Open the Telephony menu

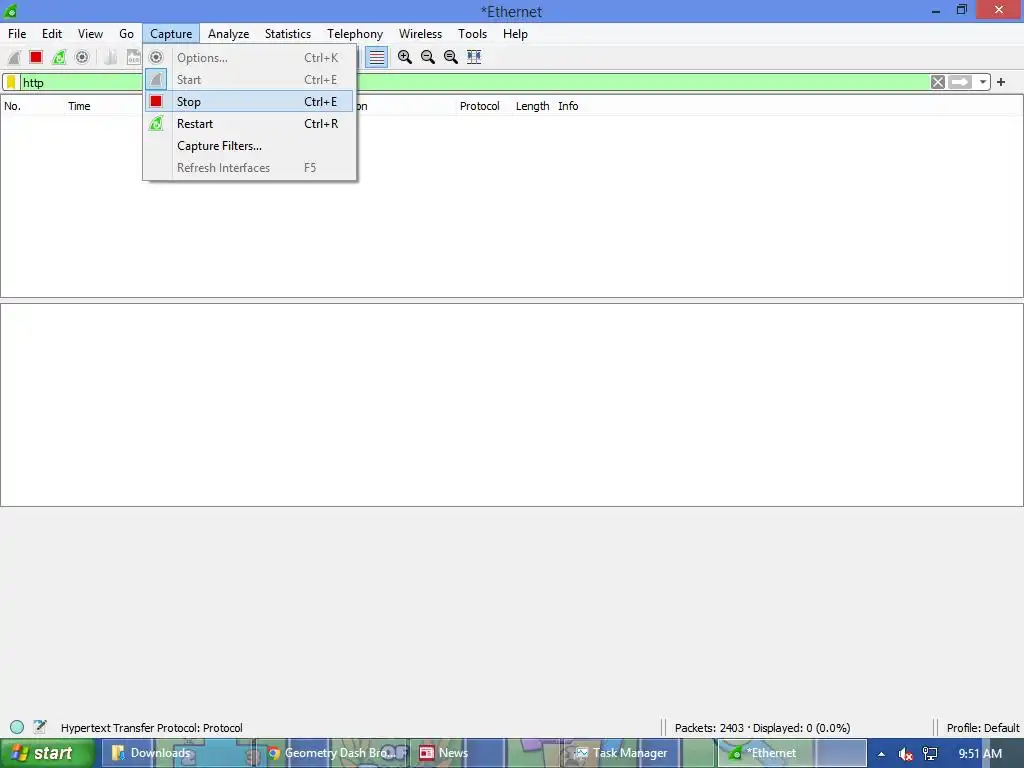[355, 34]
